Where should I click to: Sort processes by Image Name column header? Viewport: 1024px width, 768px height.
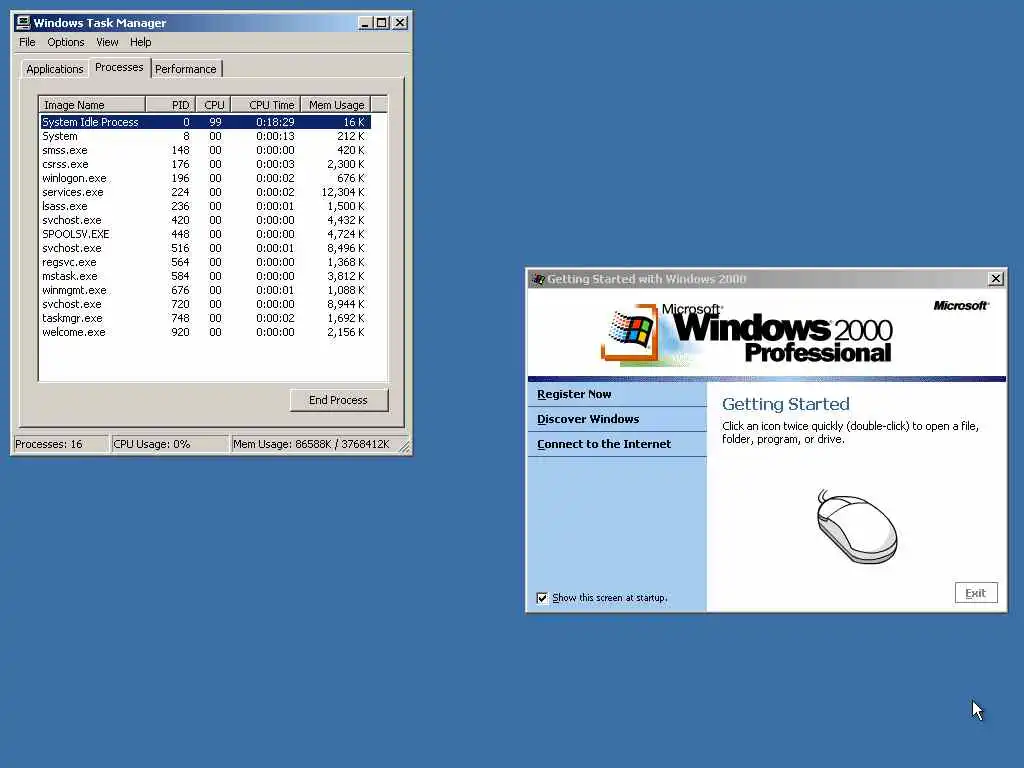click(92, 104)
